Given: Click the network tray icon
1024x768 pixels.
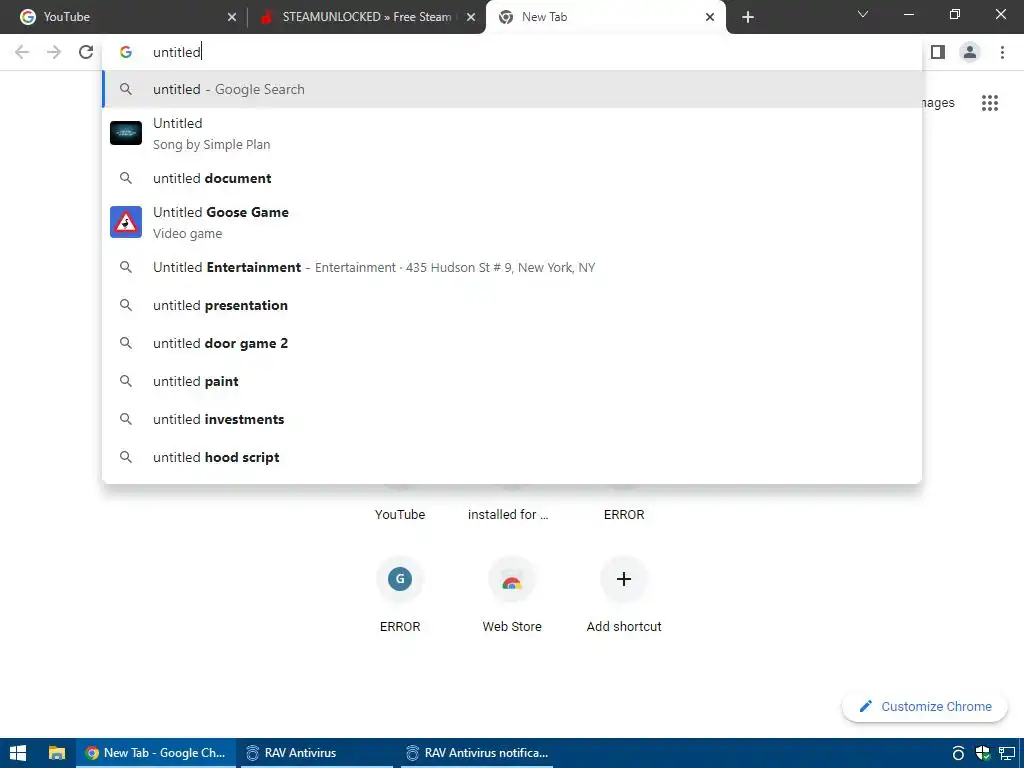Looking at the screenshot, I should tap(1007, 753).
